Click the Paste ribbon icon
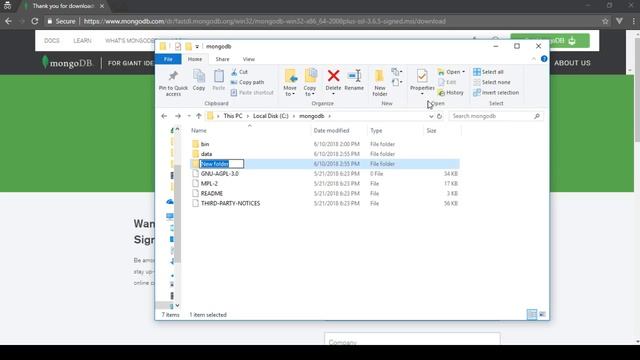The height and width of the screenshot is (360, 640). point(218,76)
